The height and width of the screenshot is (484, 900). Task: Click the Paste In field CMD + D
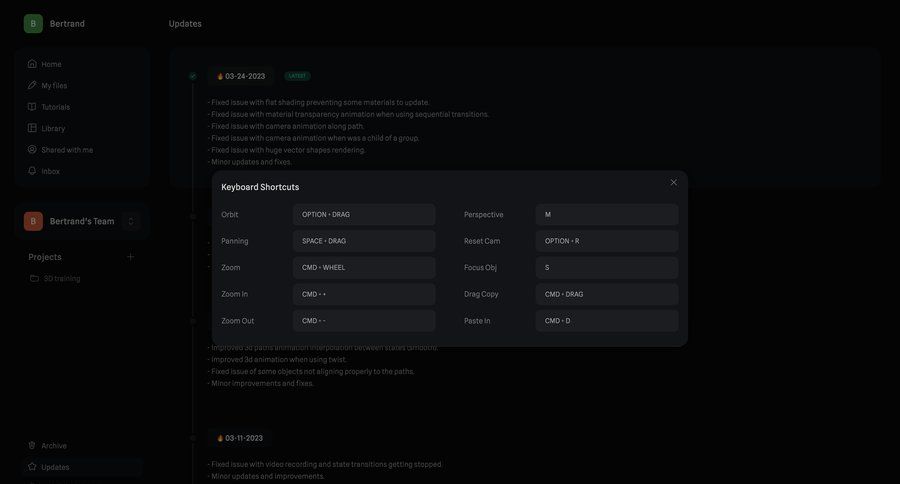607,321
